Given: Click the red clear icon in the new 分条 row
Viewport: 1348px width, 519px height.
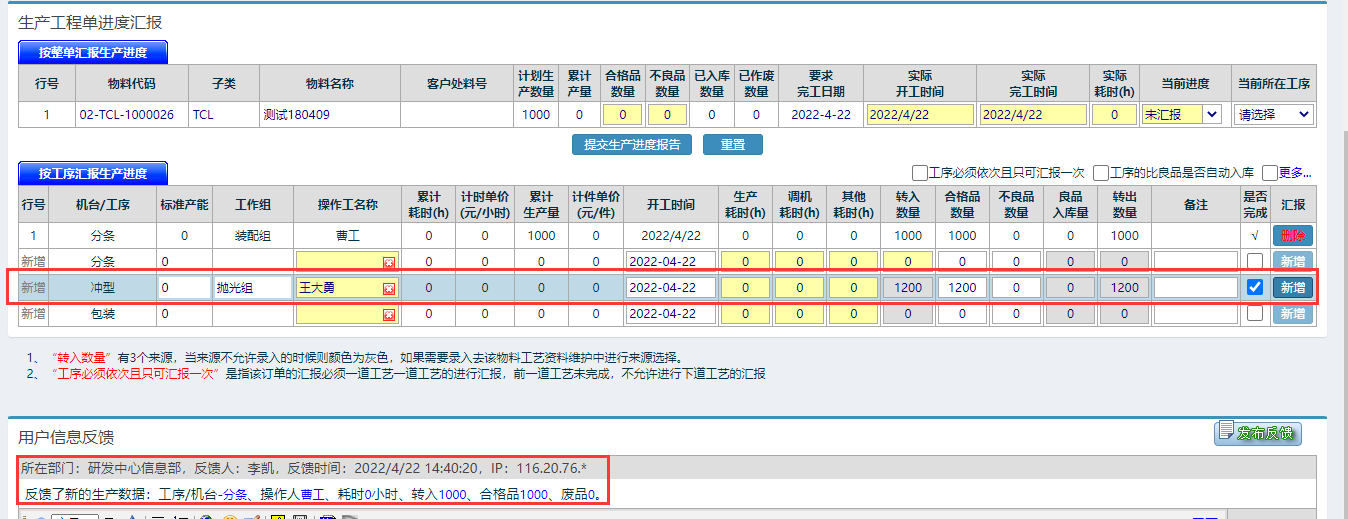Looking at the screenshot, I should coord(389,262).
